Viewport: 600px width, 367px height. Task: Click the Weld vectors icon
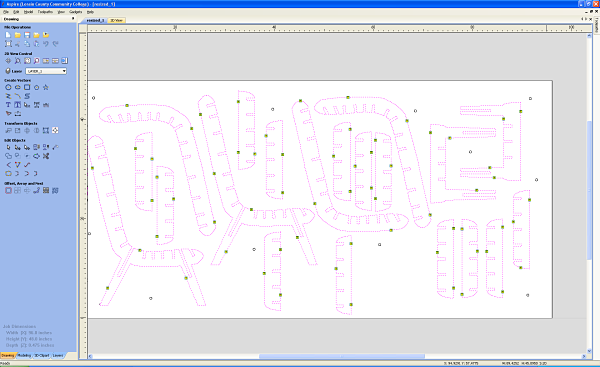pos(8,156)
